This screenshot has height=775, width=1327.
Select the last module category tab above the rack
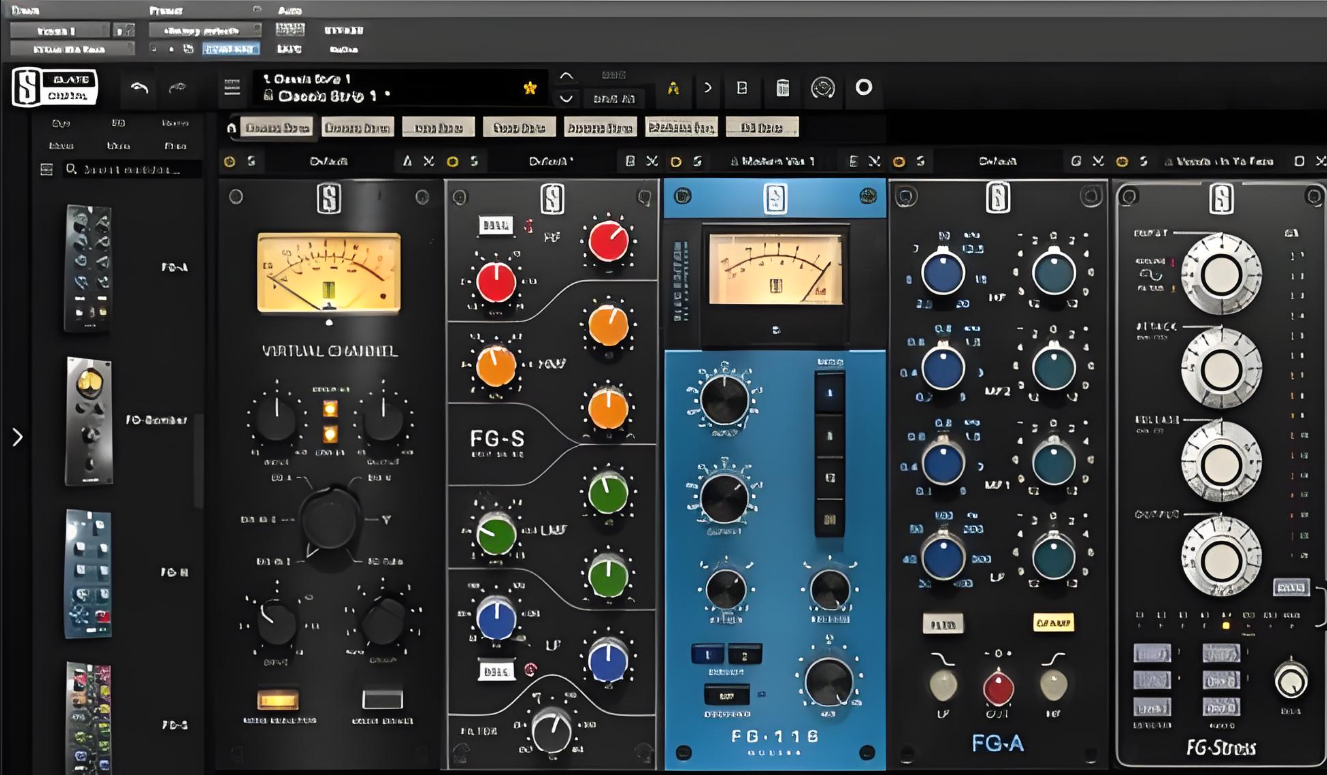point(762,128)
